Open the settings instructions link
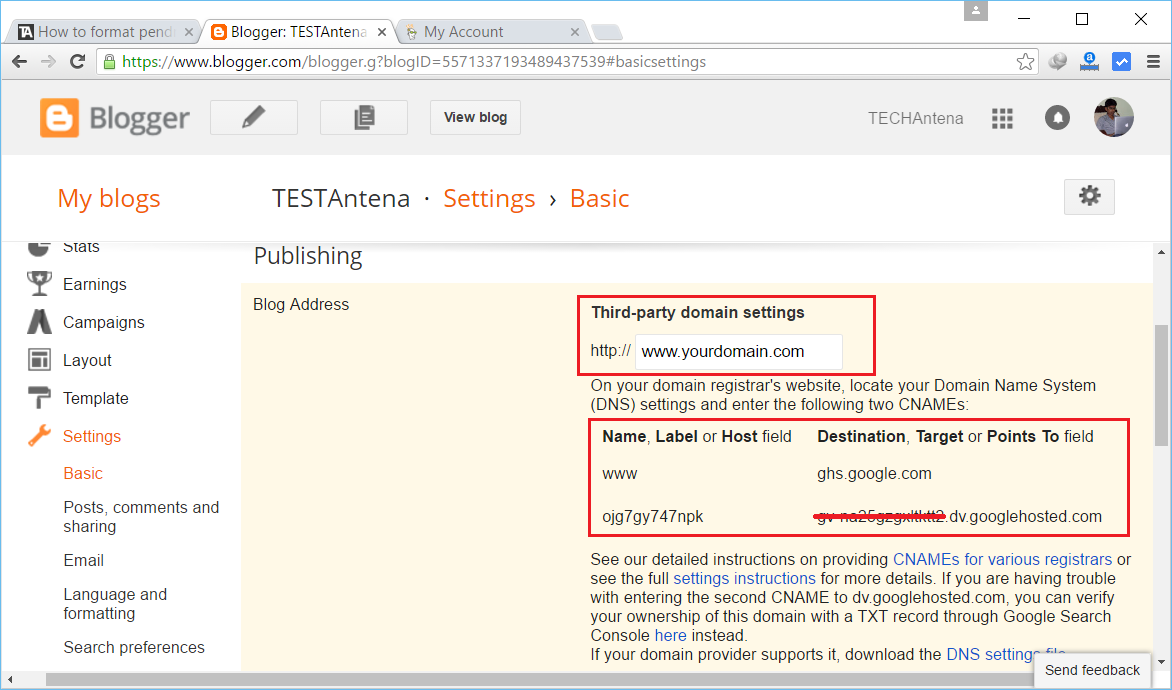 tap(744, 579)
